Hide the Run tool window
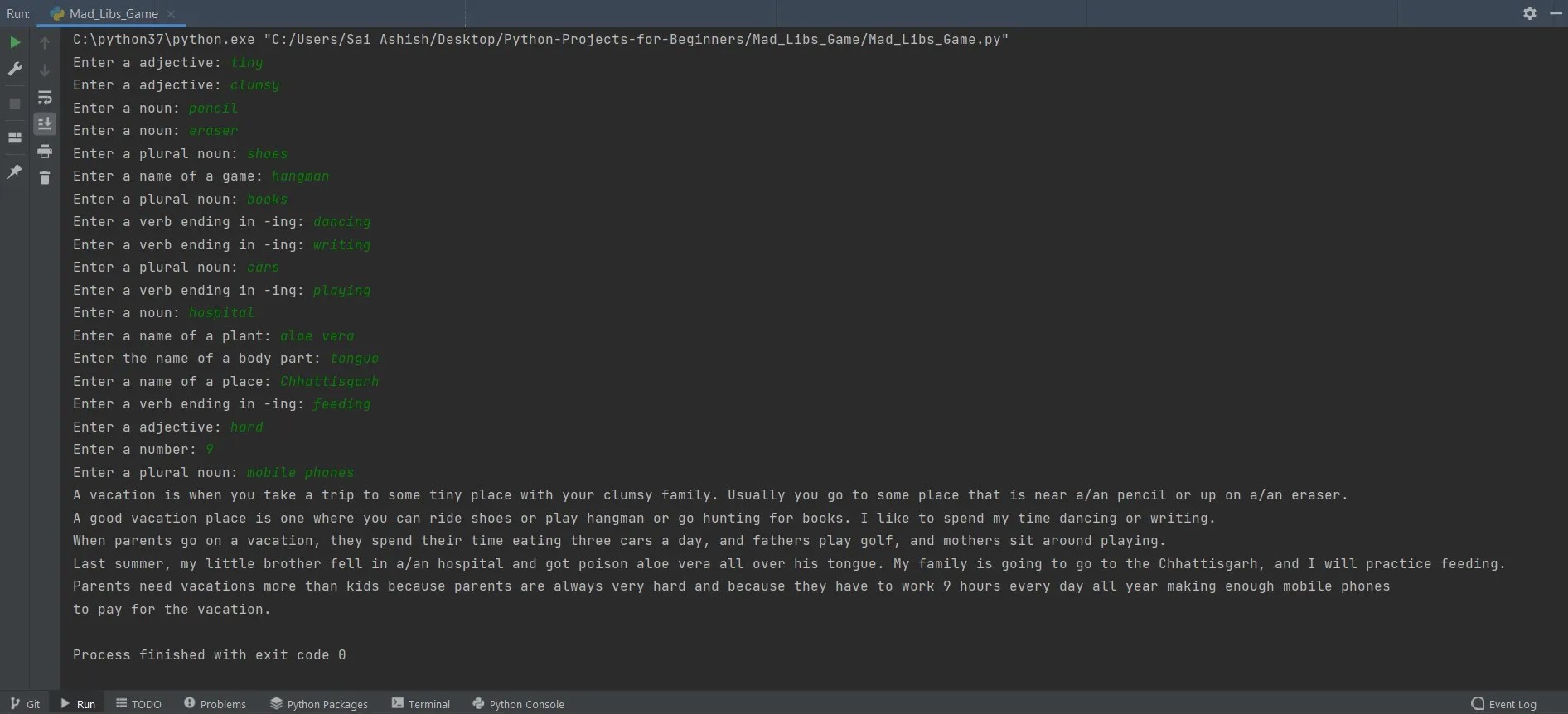Image resolution: width=1568 pixels, height=714 pixels. click(x=1556, y=13)
